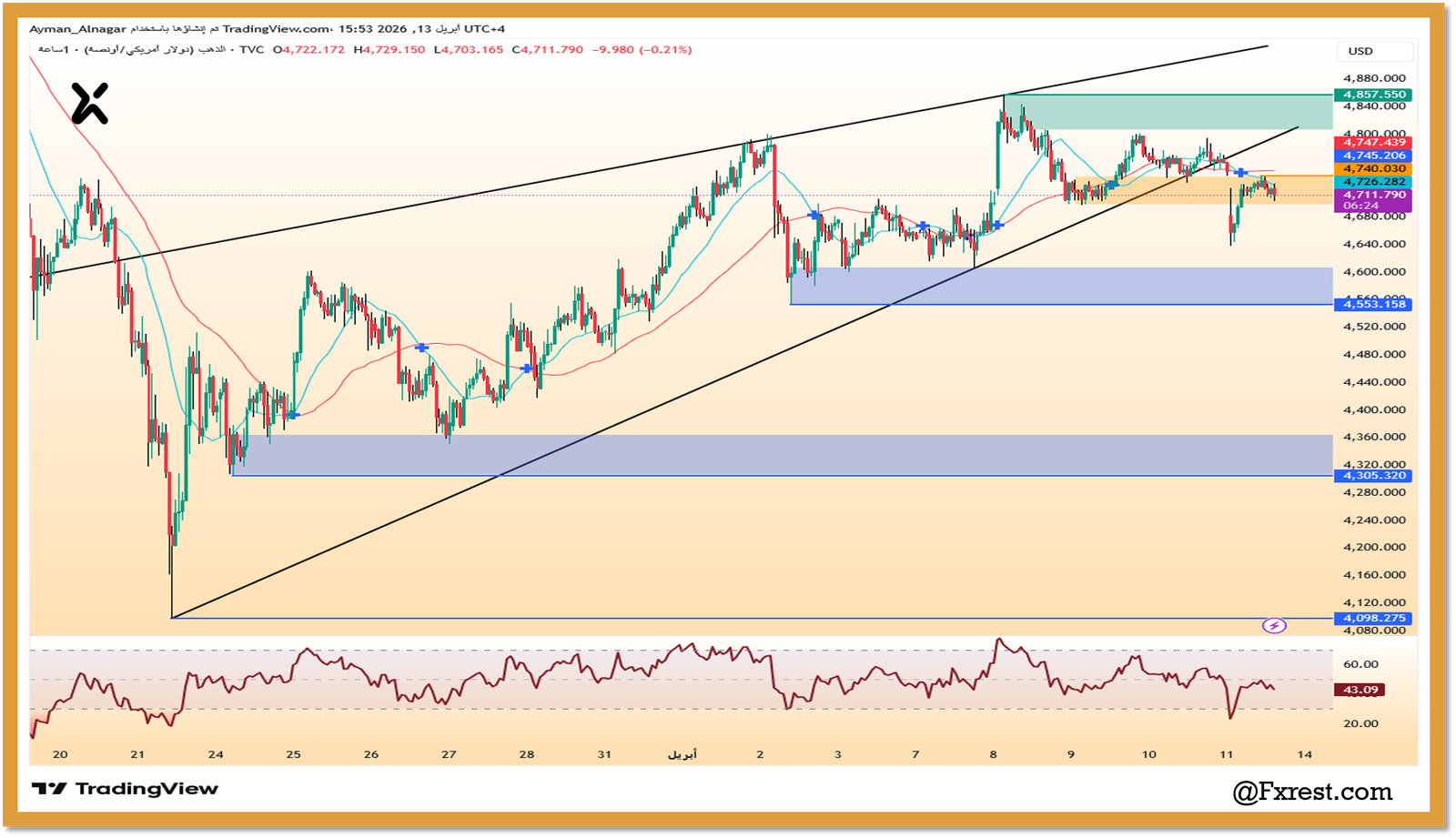
Task: Select the X broker logo at top-left of chart
Action: (90, 101)
